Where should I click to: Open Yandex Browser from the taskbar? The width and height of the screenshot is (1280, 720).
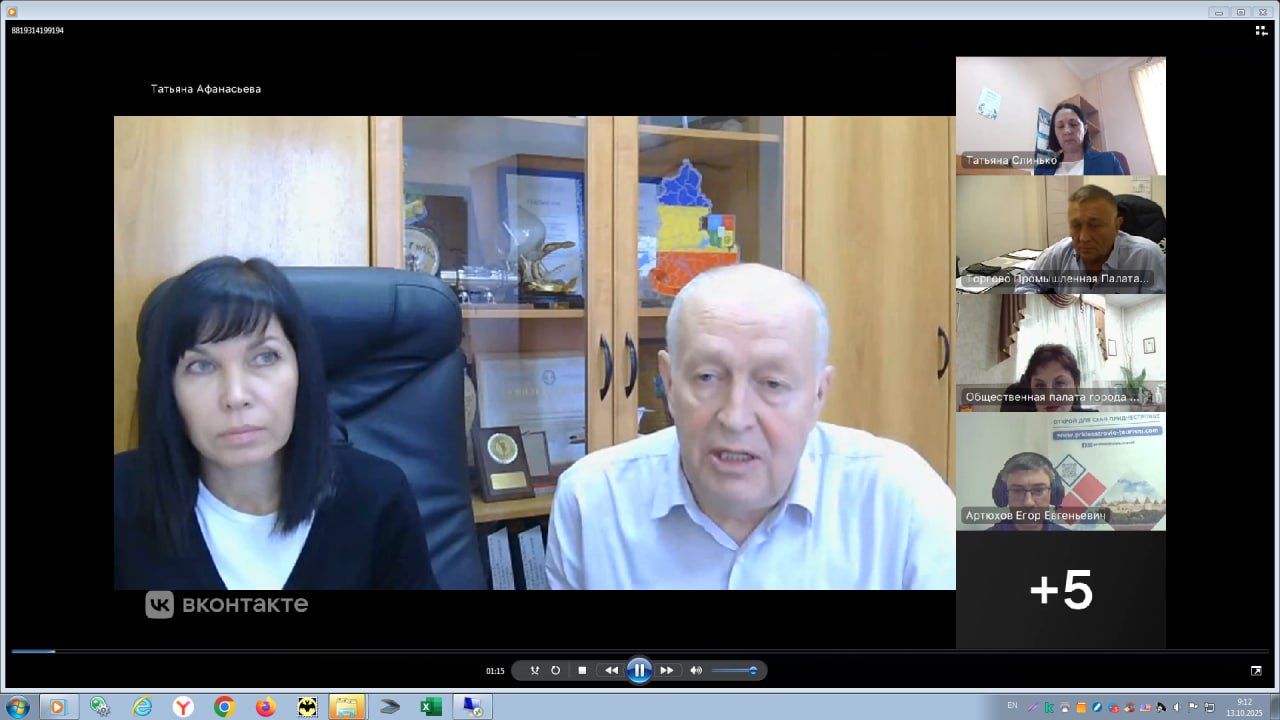pyautogui.click(x=183, y=707)
